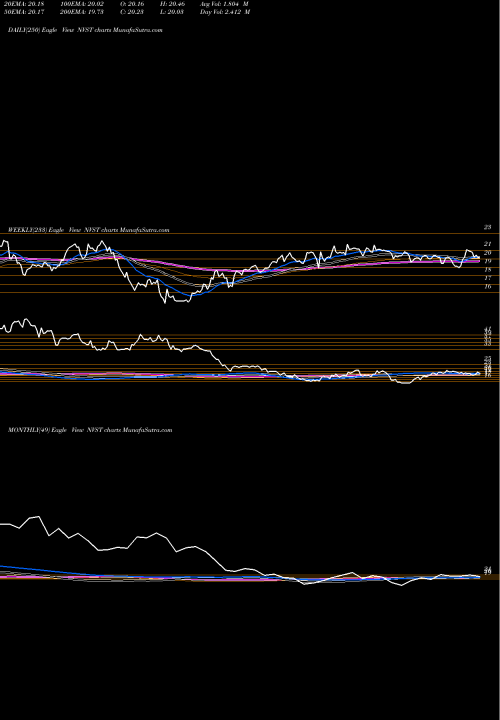Image resolution: width=500 pixels, height=720 pixels.
Task: Click the 21 price label on weekly axis
Action: 488,244
